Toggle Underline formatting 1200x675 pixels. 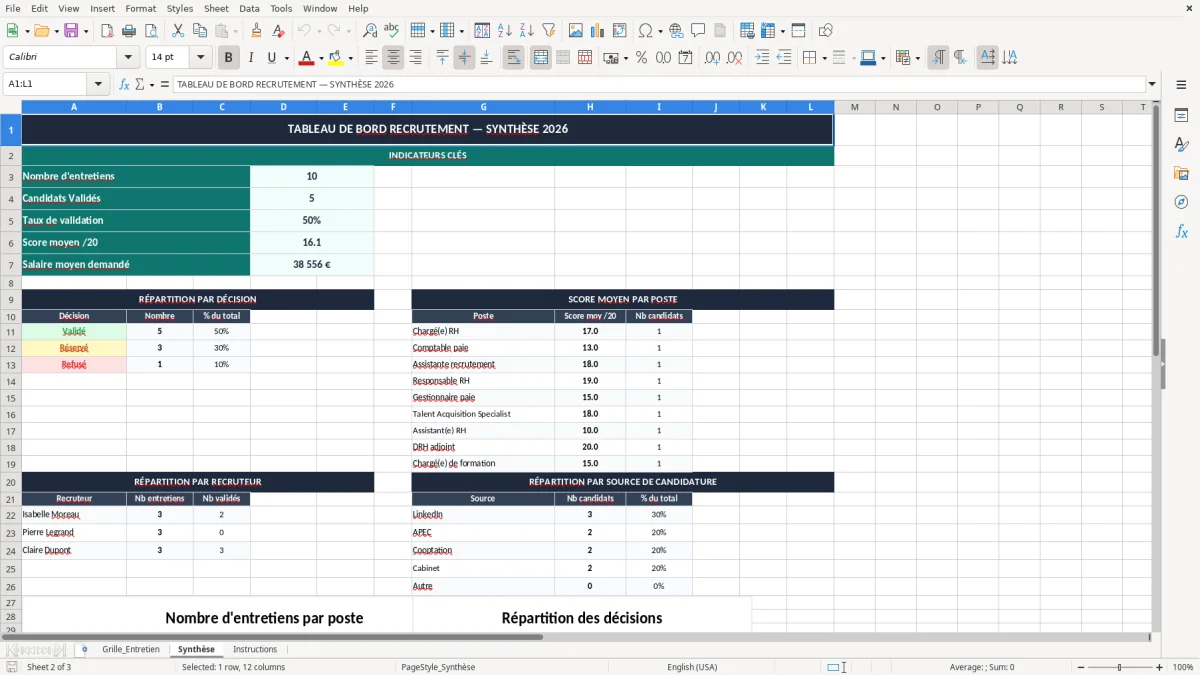pyautogui.click(x=272, y=58)
